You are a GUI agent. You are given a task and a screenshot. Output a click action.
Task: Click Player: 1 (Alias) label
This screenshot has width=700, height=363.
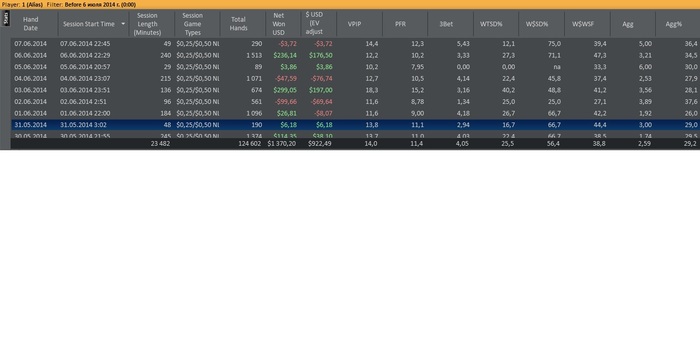22,4
